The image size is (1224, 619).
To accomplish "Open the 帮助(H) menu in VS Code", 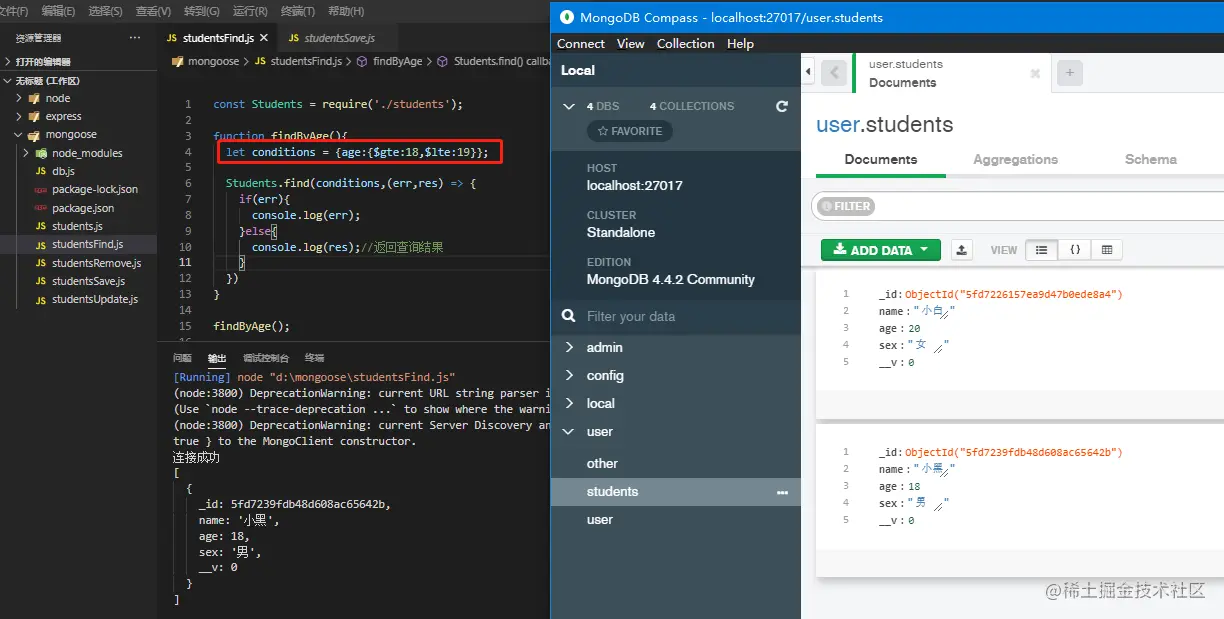I will pyautogui.click(x=346, y=11).
